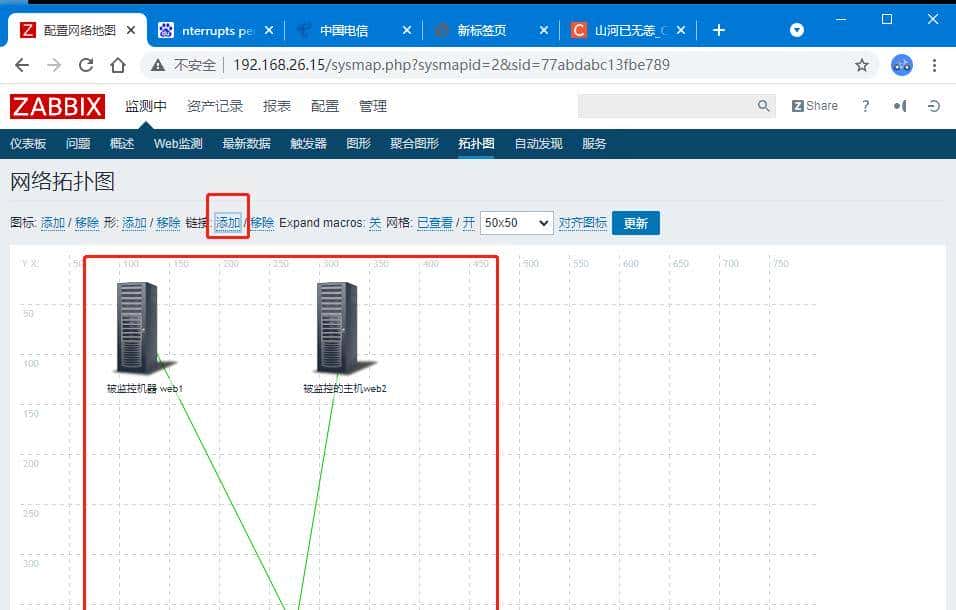Click 添加 next to 链接
This screenshot has width=956, height=610.
[228, 221]
